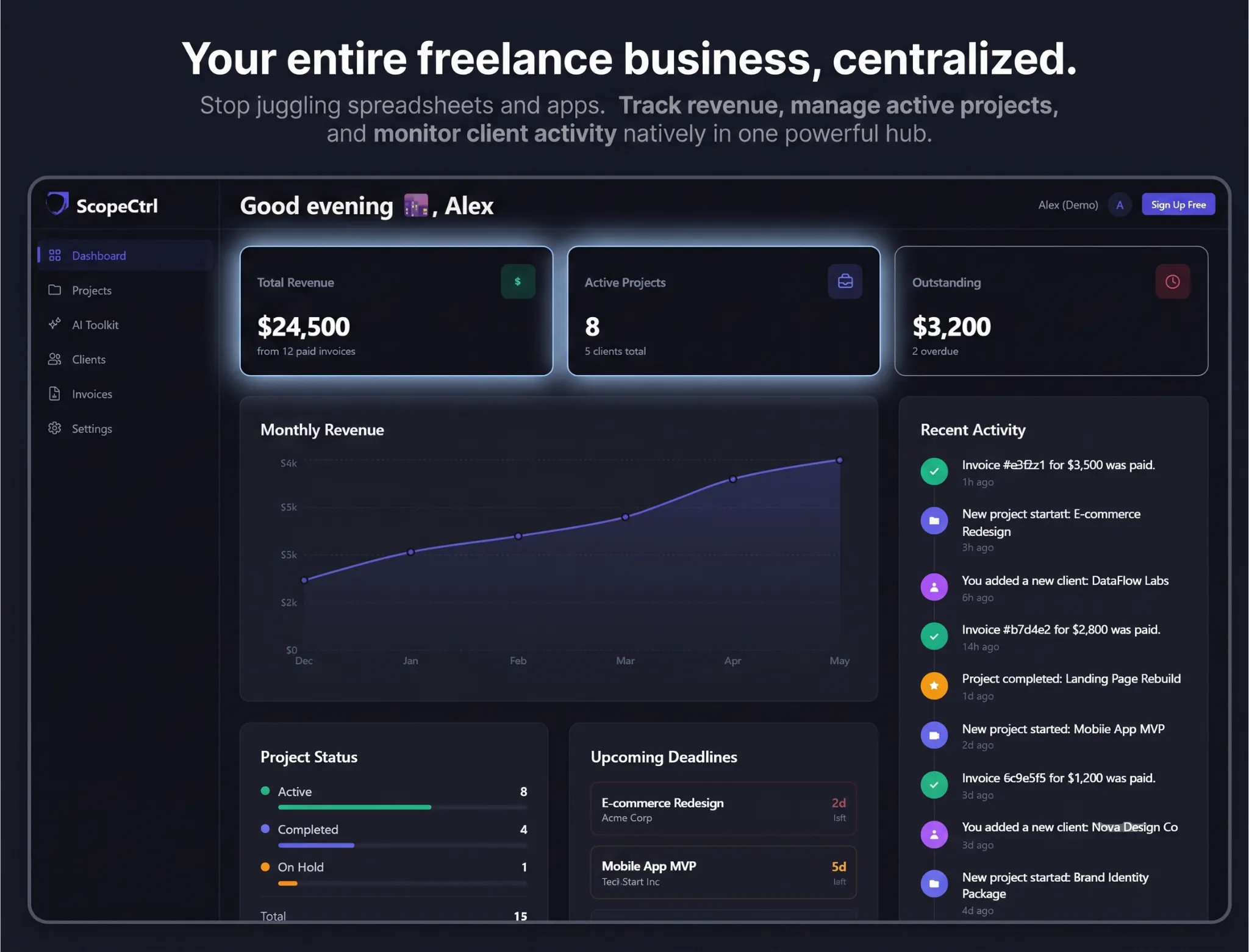The image size is (1249, 952).
Task: Go to Projects in sidebar
Action: [125, 290]
